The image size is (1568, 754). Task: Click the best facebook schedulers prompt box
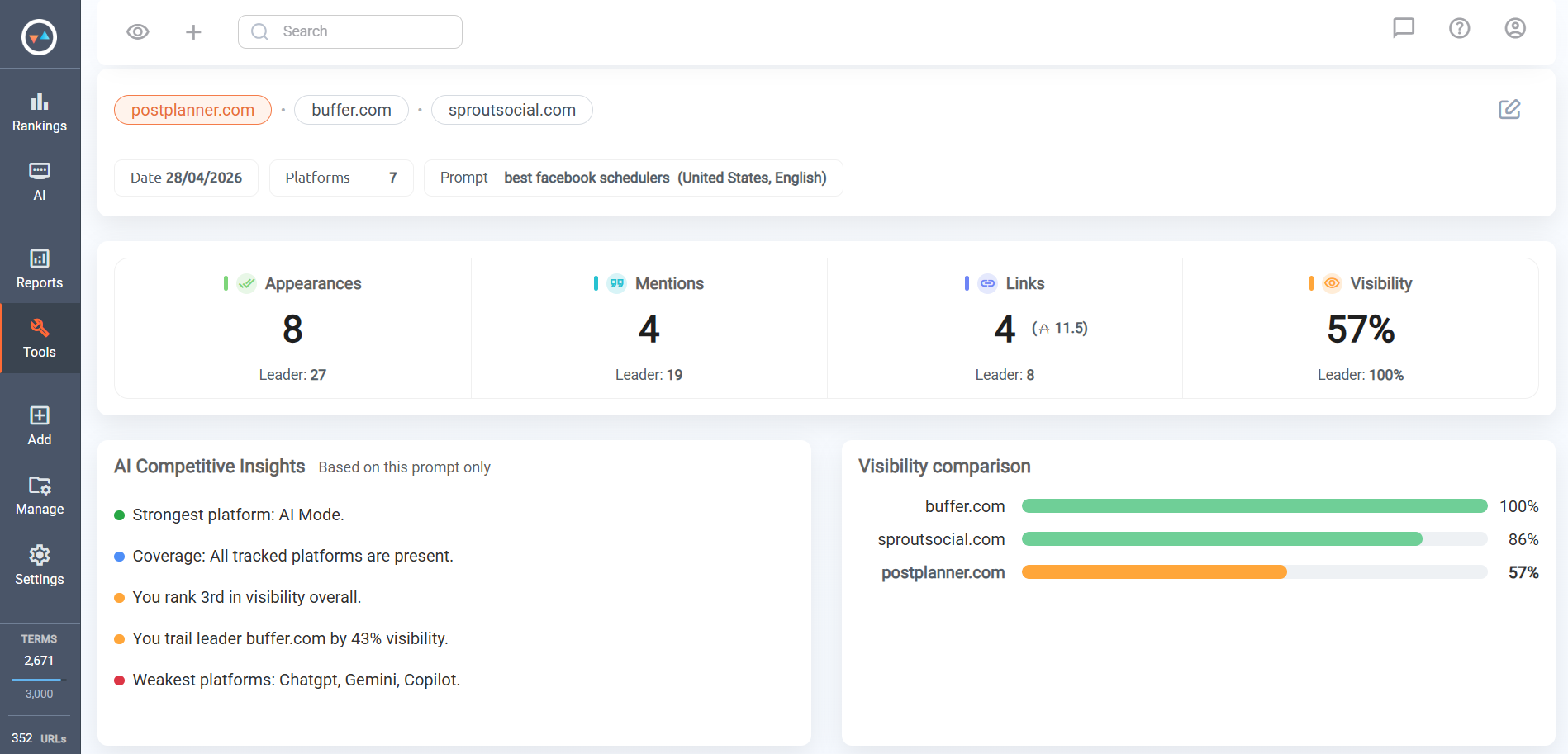tap(634, 178)
